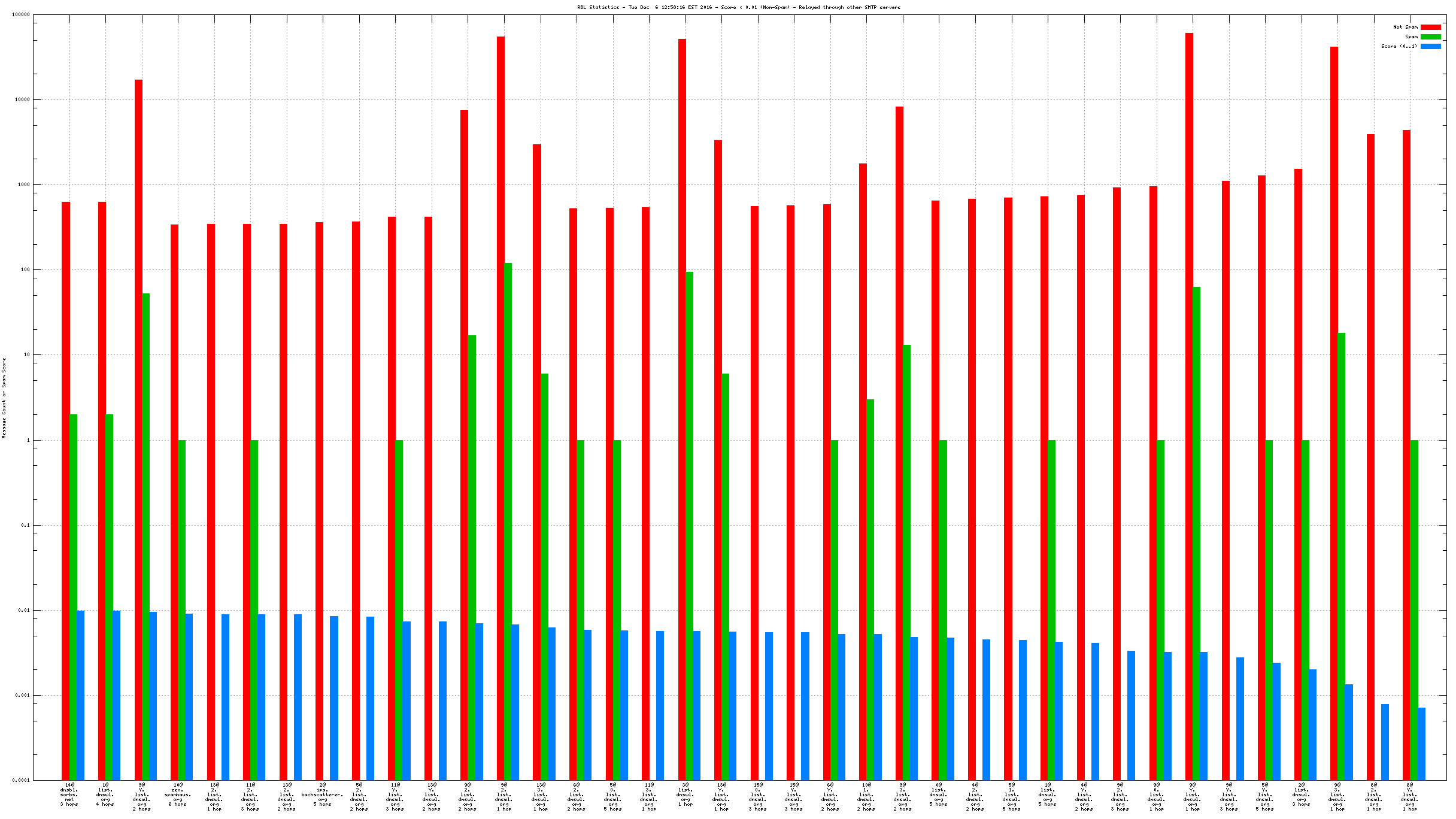Click the 0@list.dnswl.org 5 hops label

pos(939,794)
